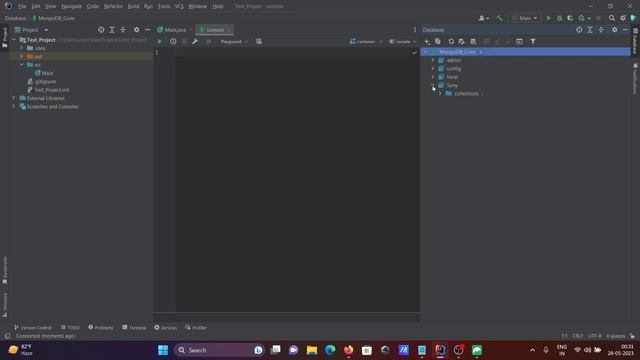Screen dimensions: 640x360
Task: Expand the collections folder
Action: (440, 93)
